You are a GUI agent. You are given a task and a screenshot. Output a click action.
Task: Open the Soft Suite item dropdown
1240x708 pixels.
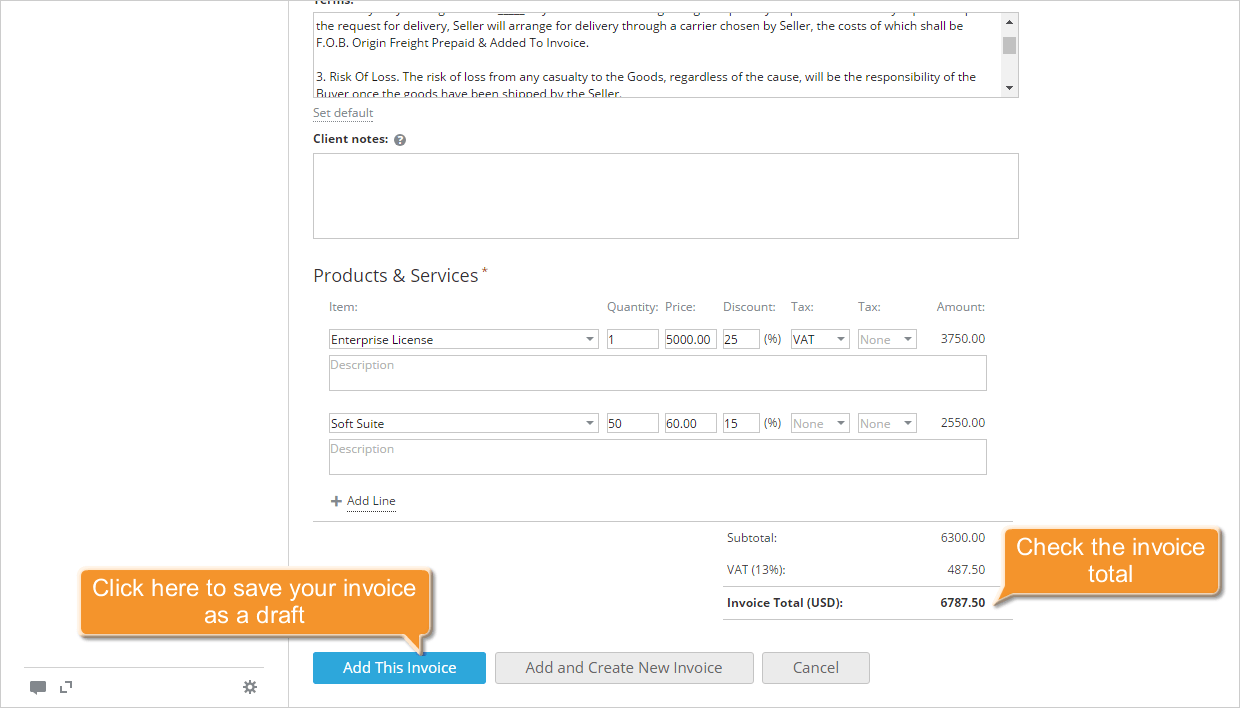coord(589,423)
